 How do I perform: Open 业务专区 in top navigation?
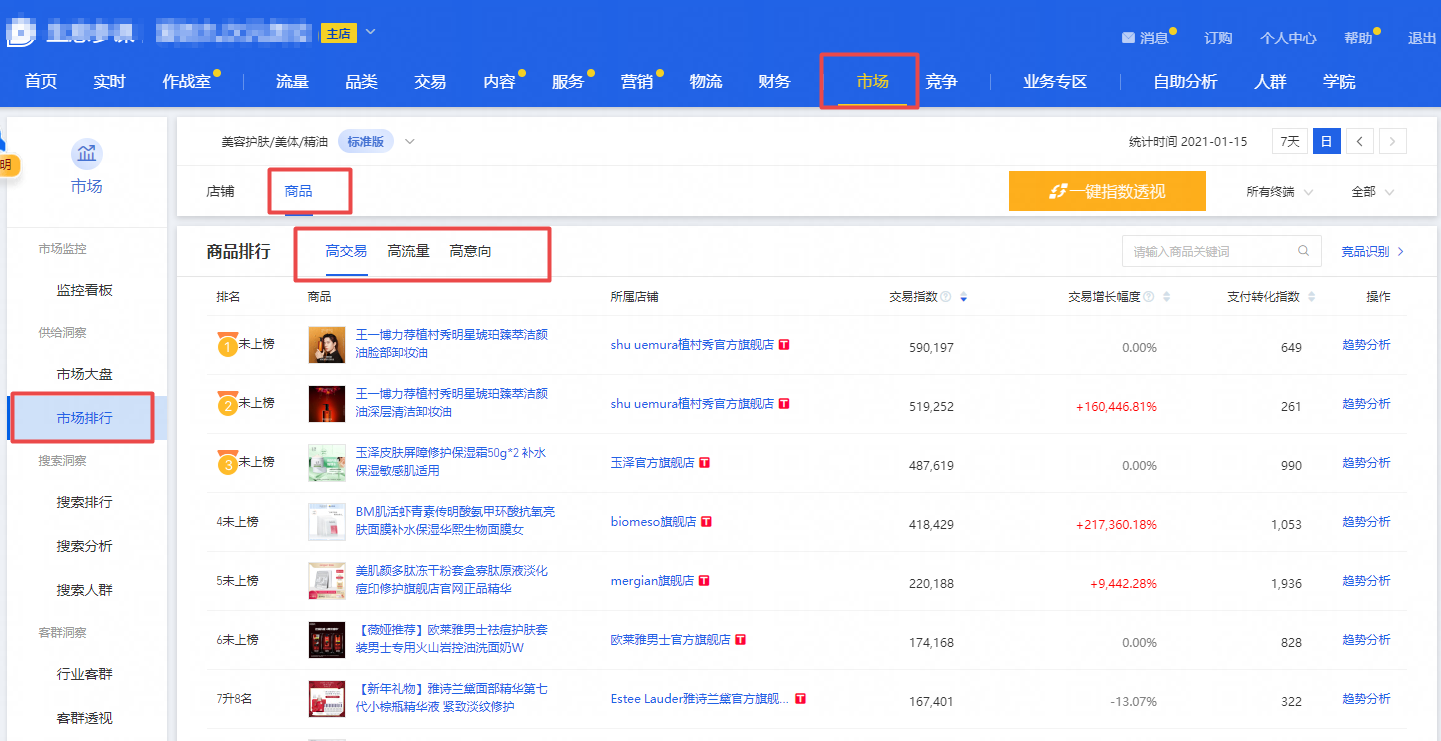[x=1055, y=82]
